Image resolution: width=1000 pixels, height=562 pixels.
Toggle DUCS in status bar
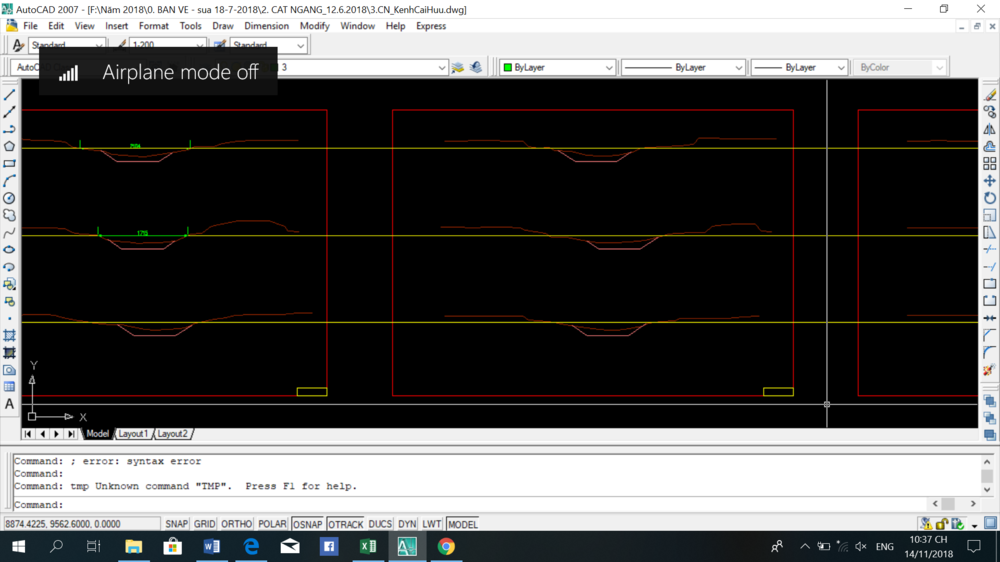tap(380, 524)
